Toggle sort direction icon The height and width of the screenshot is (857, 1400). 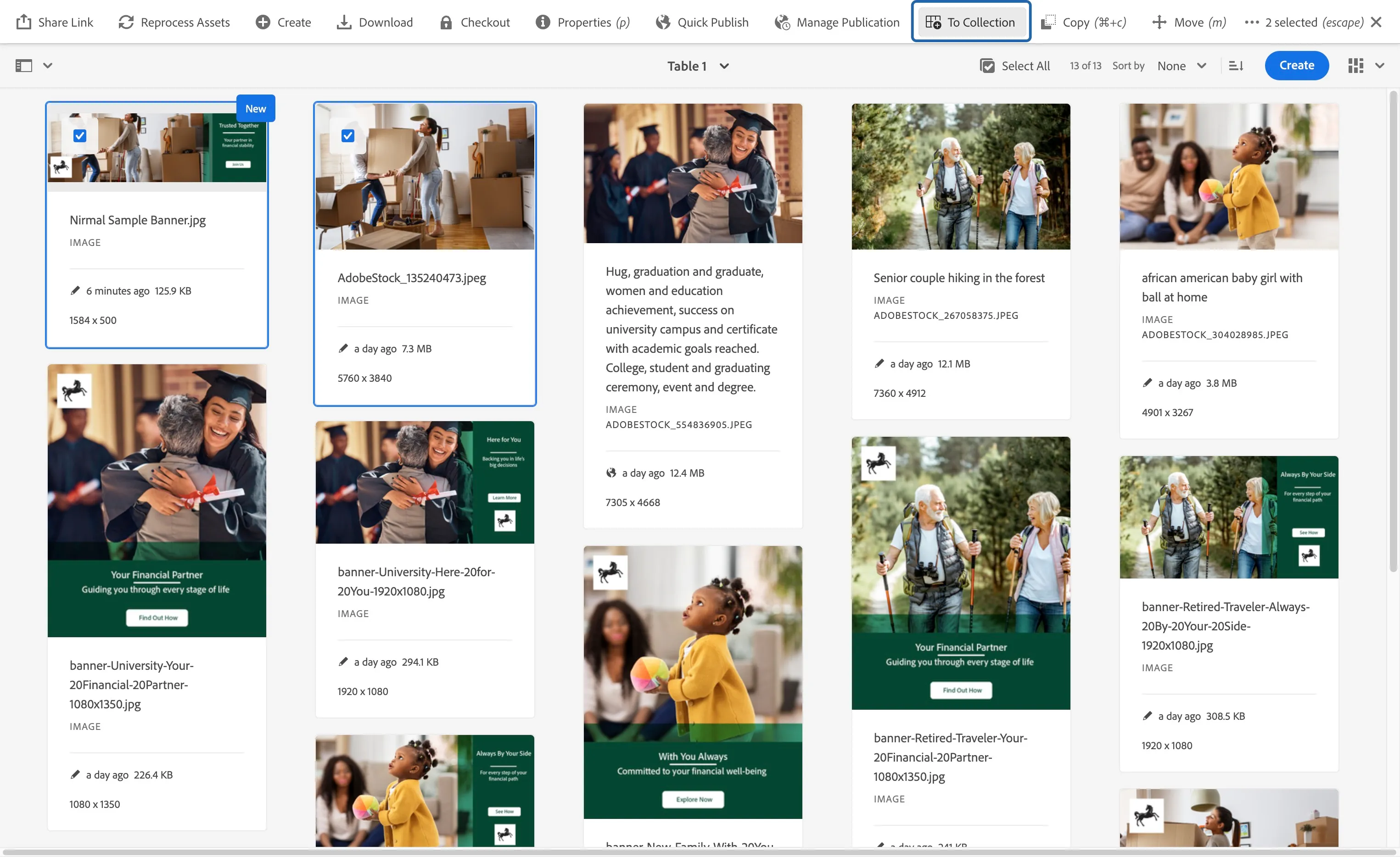pyautogui.click(x=1236, y=66)
